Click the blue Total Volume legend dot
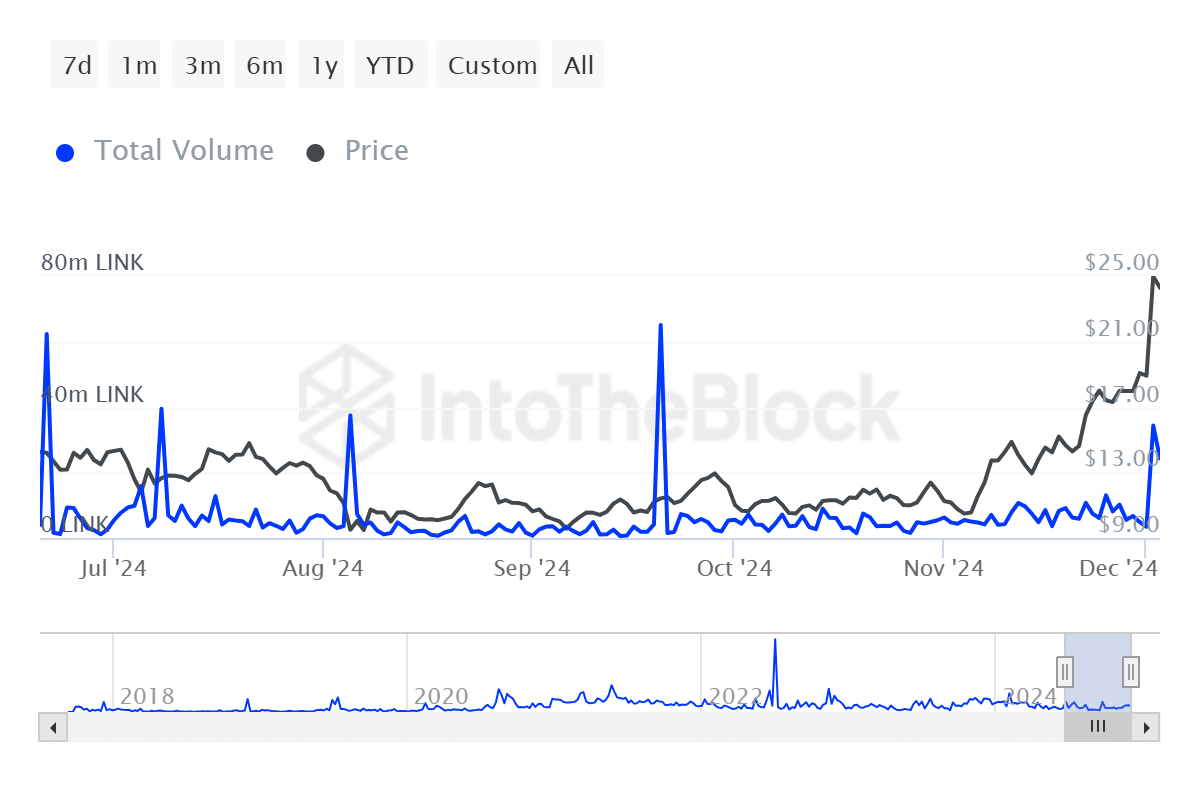 (65, 150)
